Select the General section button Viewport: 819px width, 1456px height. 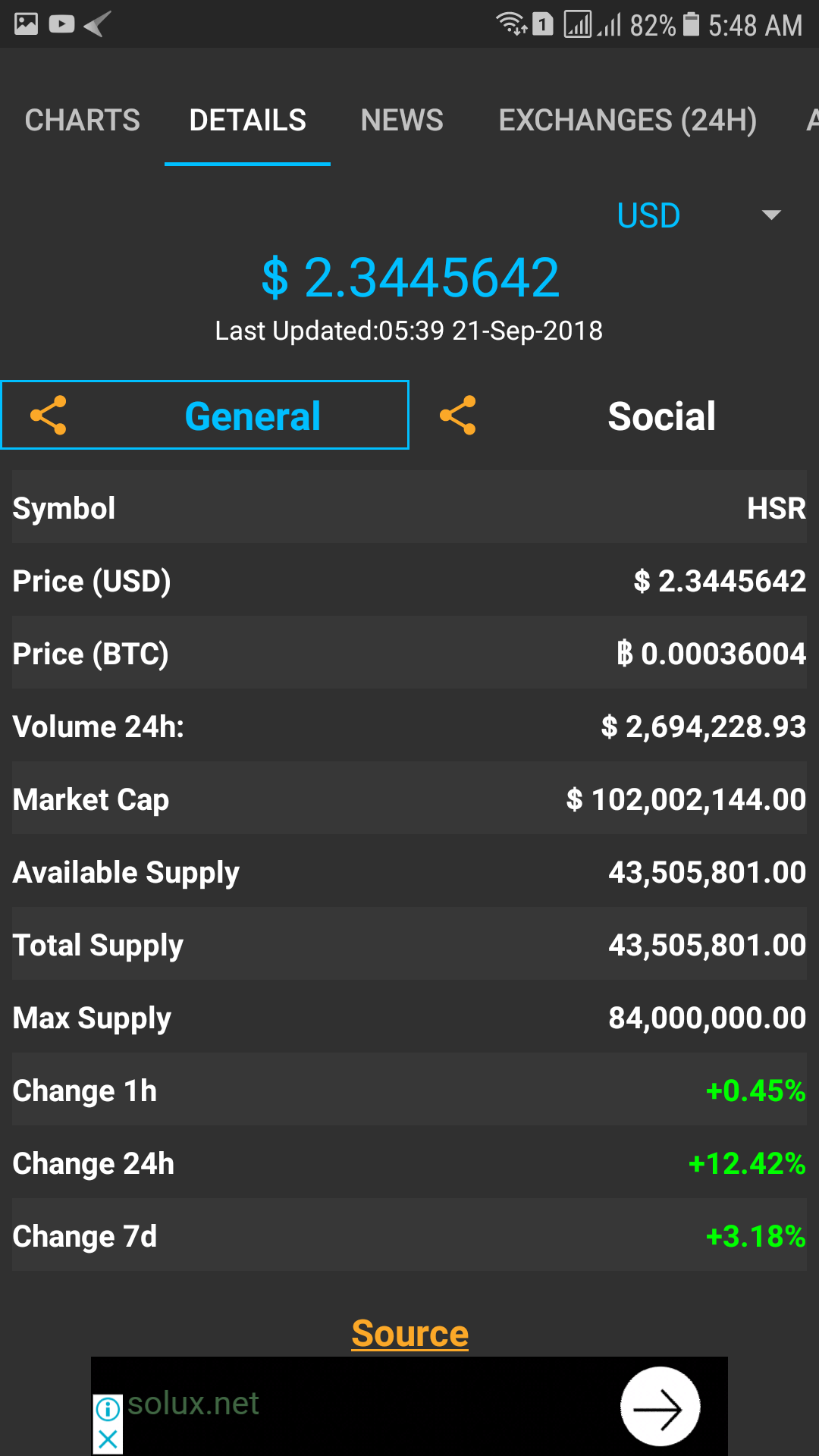coord(253,416)
